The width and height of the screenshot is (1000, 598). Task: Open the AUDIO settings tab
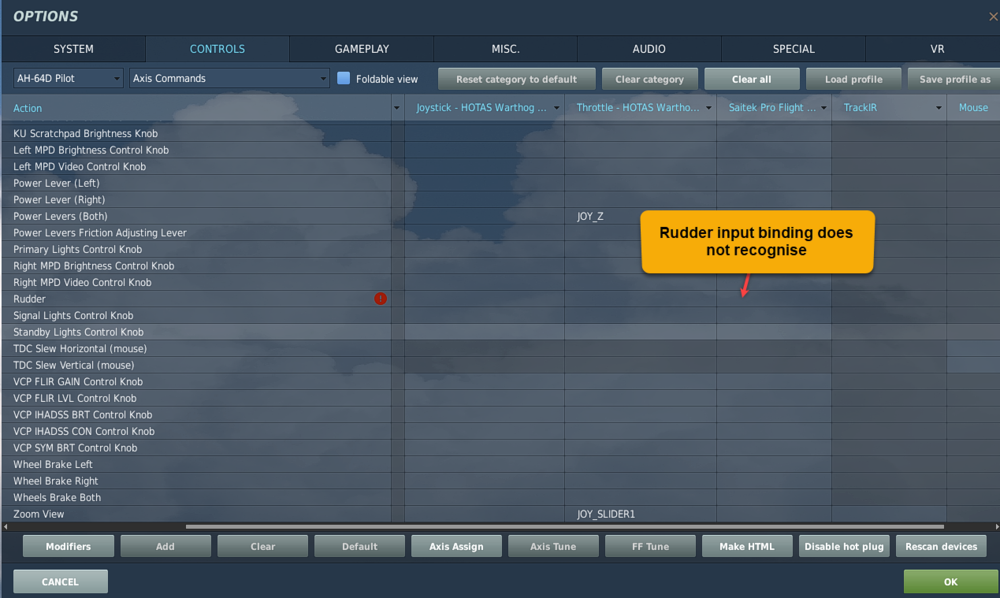[x=648, y=48]
